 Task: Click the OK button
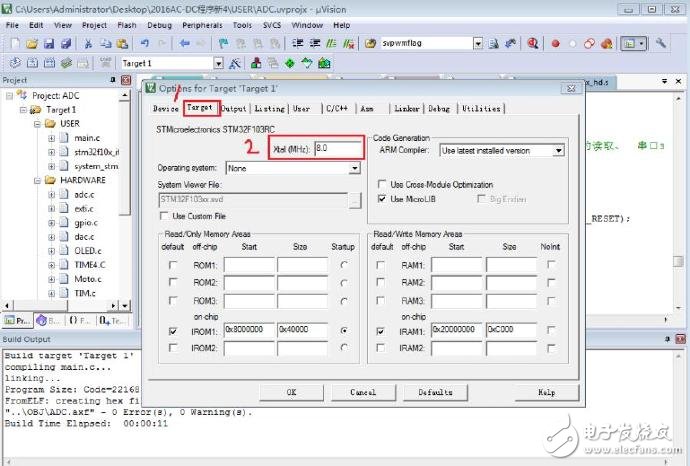tap(291, 392)
